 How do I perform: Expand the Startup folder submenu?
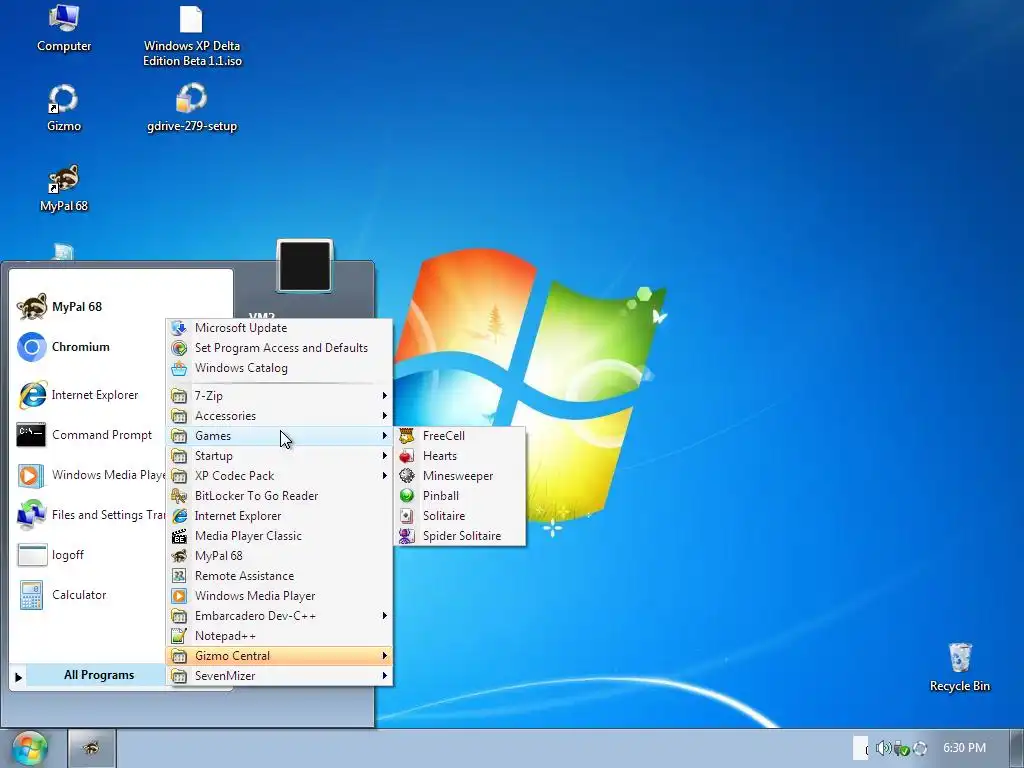(280, 456)
